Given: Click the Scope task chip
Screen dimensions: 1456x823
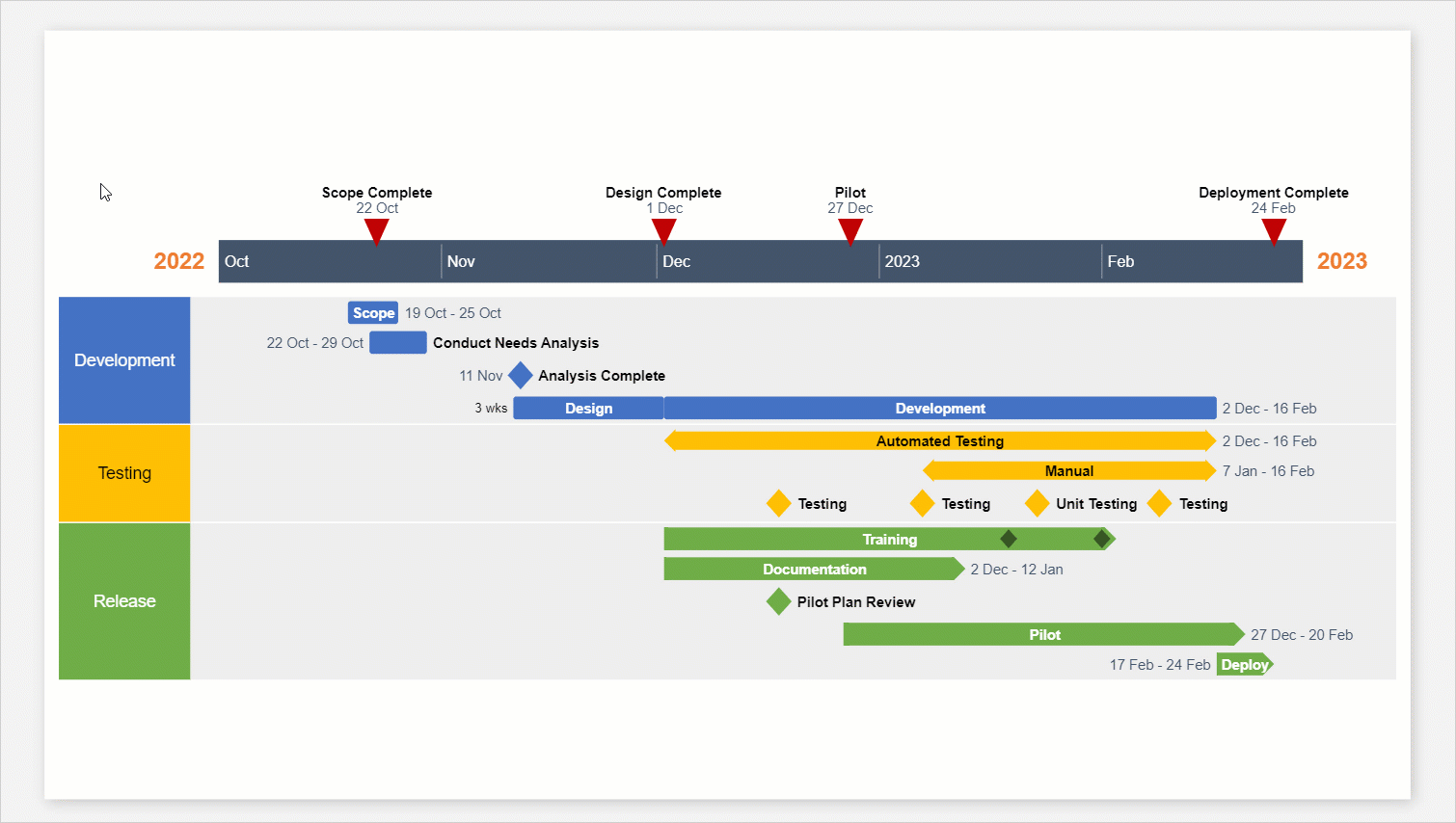Looking at the screenshot, I should click(372, 312).
